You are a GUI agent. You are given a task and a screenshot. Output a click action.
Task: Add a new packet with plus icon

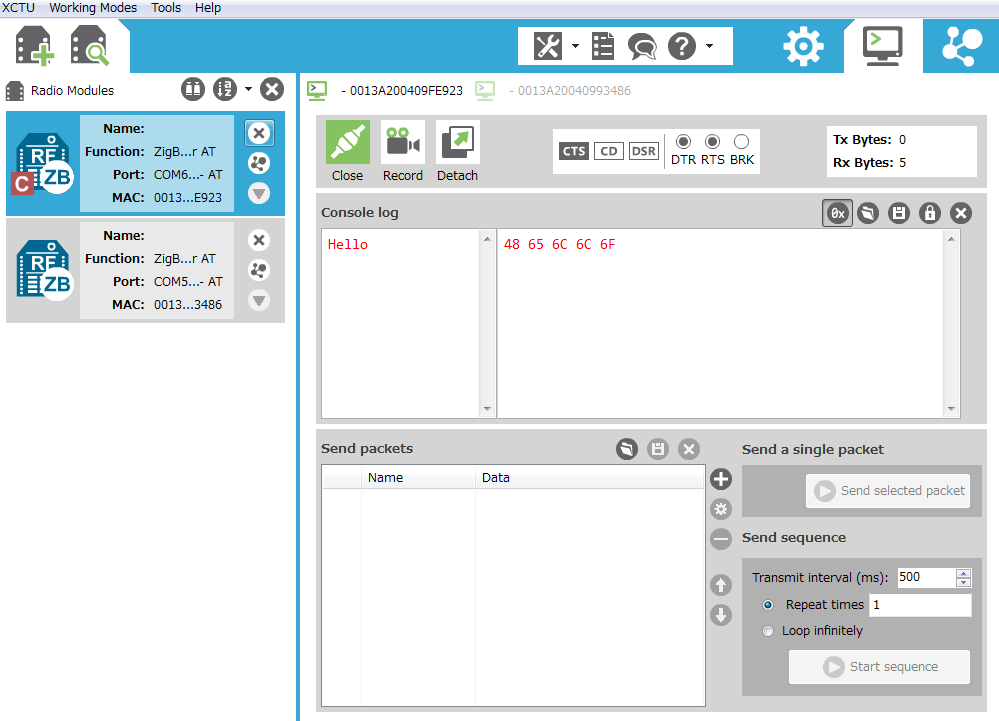click(721, 479)
